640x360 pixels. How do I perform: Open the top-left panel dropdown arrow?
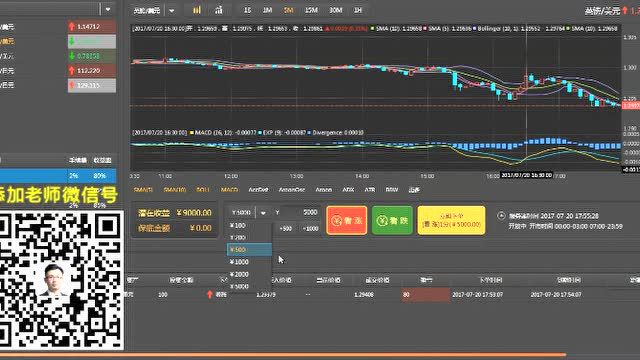[108, 9]
